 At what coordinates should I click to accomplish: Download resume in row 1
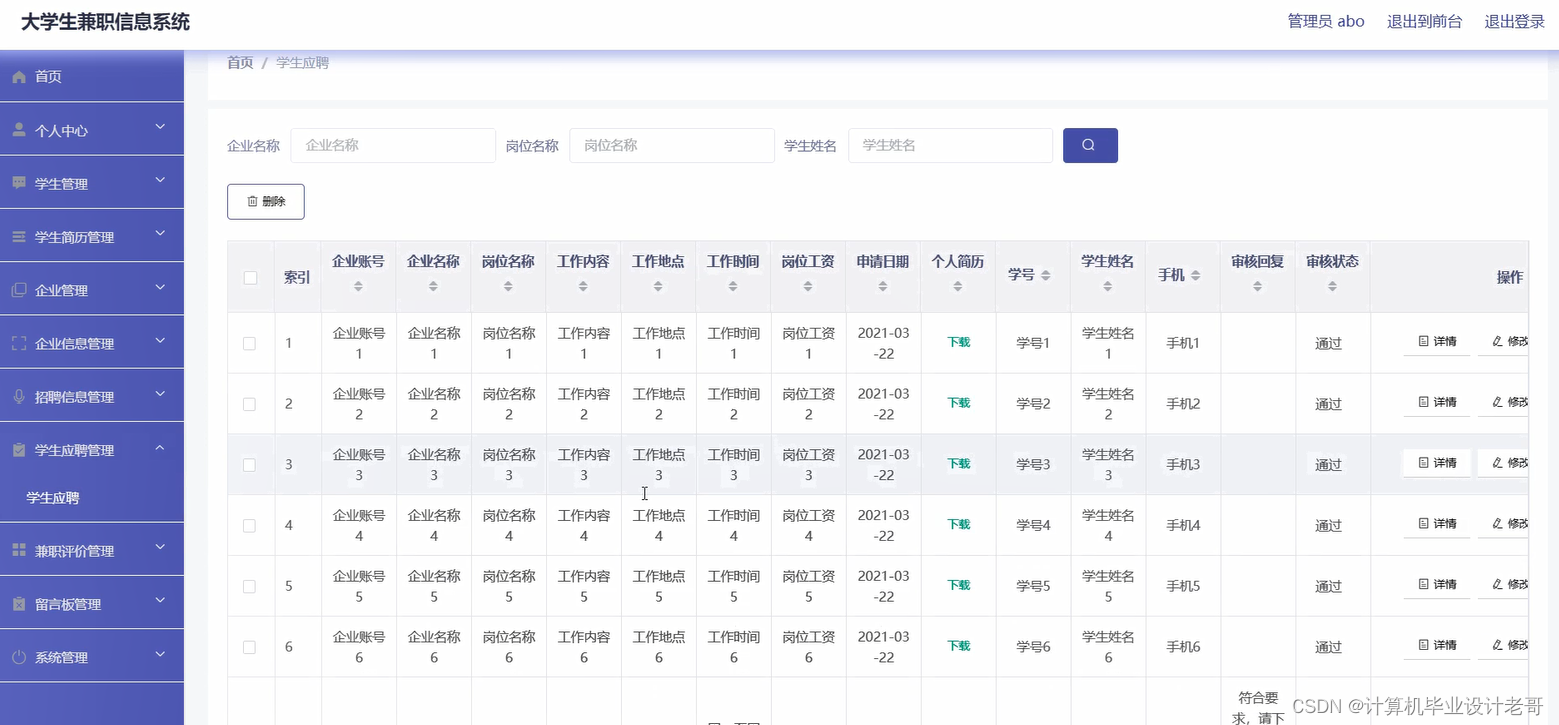point(959,342)
